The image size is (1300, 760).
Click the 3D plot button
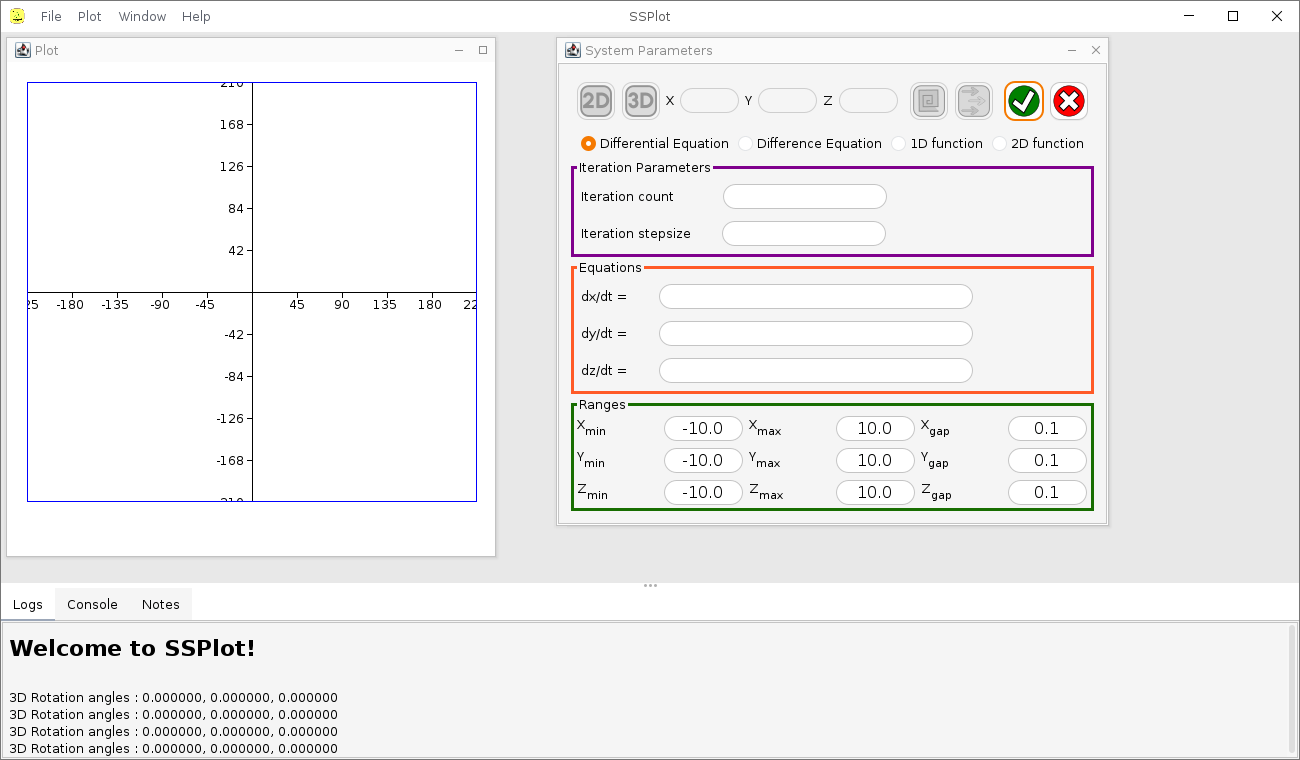[640, 100]
